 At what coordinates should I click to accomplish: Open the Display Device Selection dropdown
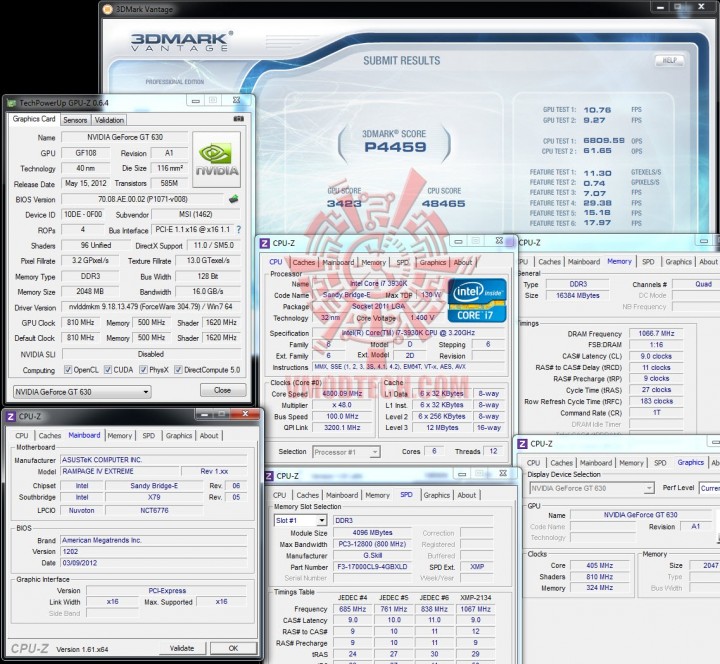click(x=592, y=488)
